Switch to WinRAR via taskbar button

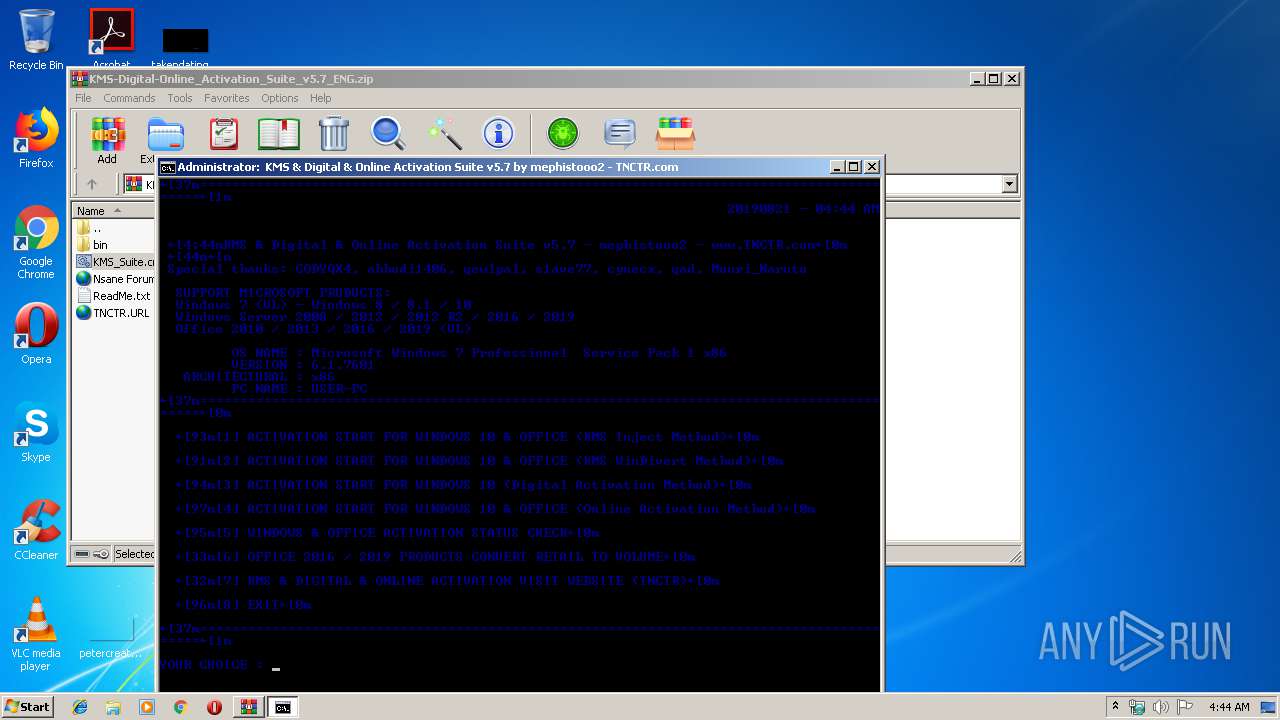point(248,707)
